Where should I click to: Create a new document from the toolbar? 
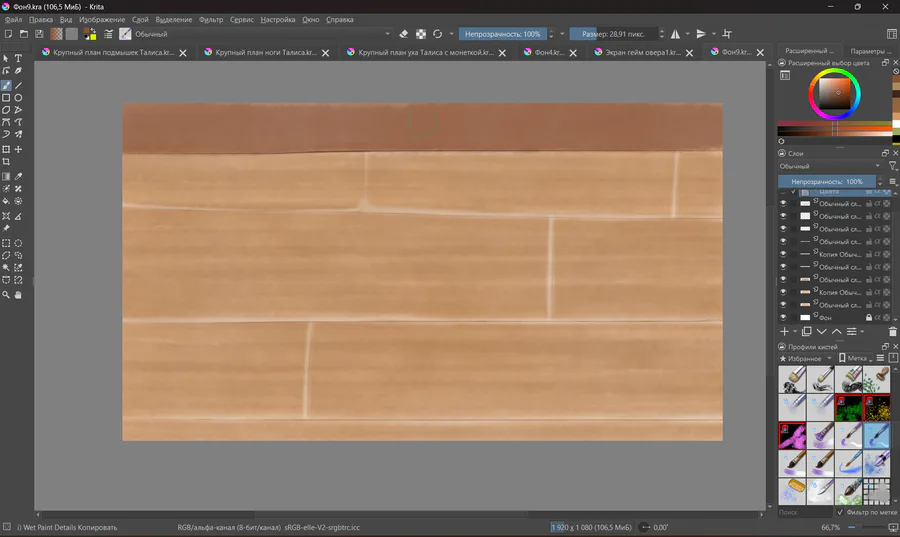8,34
